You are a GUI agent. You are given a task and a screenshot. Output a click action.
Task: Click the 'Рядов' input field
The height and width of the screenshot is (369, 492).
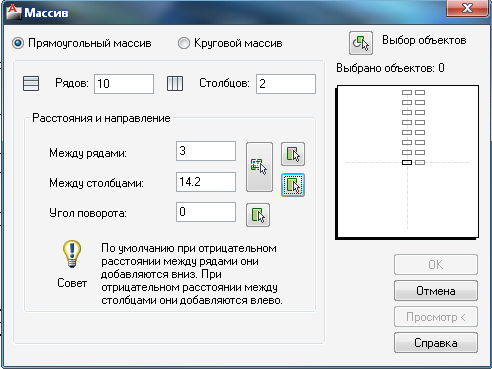[124, 84]
